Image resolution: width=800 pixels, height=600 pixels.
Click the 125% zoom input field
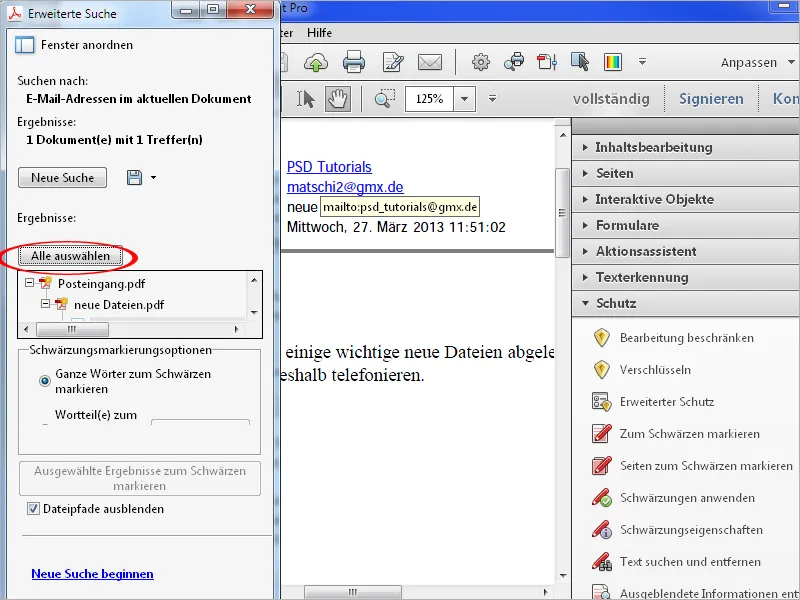pos(429,98)
